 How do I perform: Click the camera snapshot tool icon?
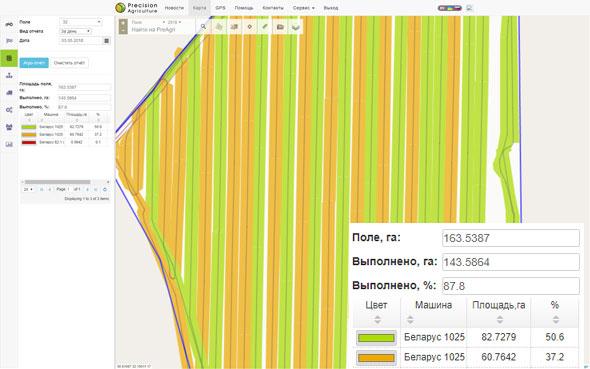coord(280,27)
